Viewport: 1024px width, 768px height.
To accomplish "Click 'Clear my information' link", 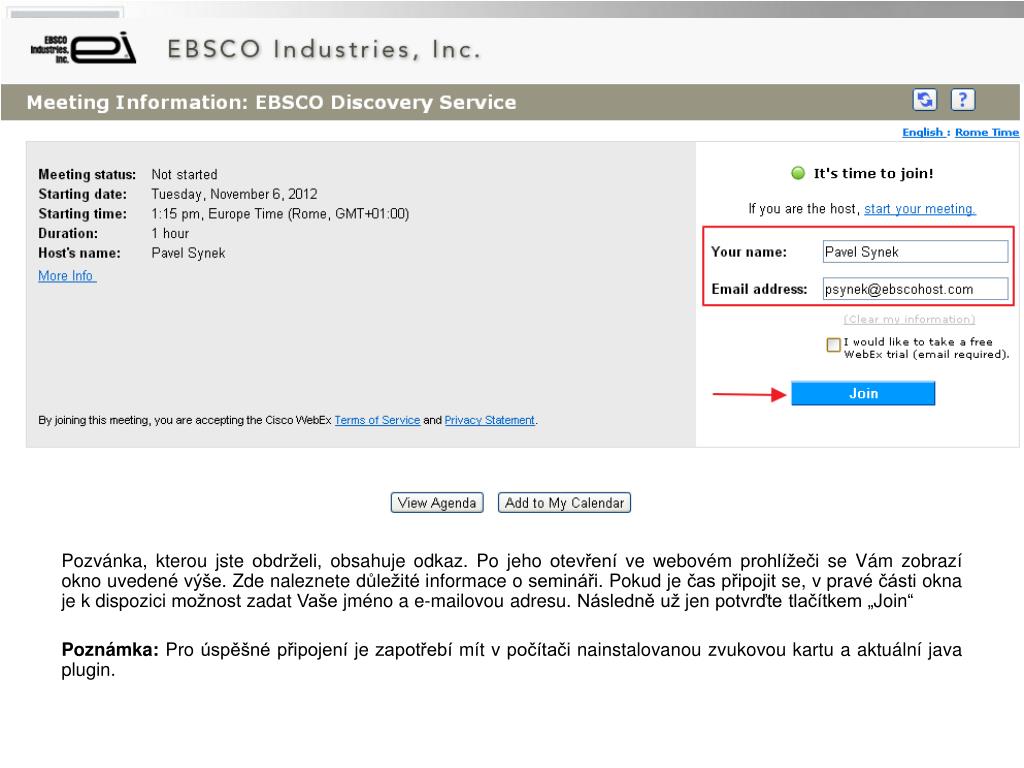I will 909,319.
